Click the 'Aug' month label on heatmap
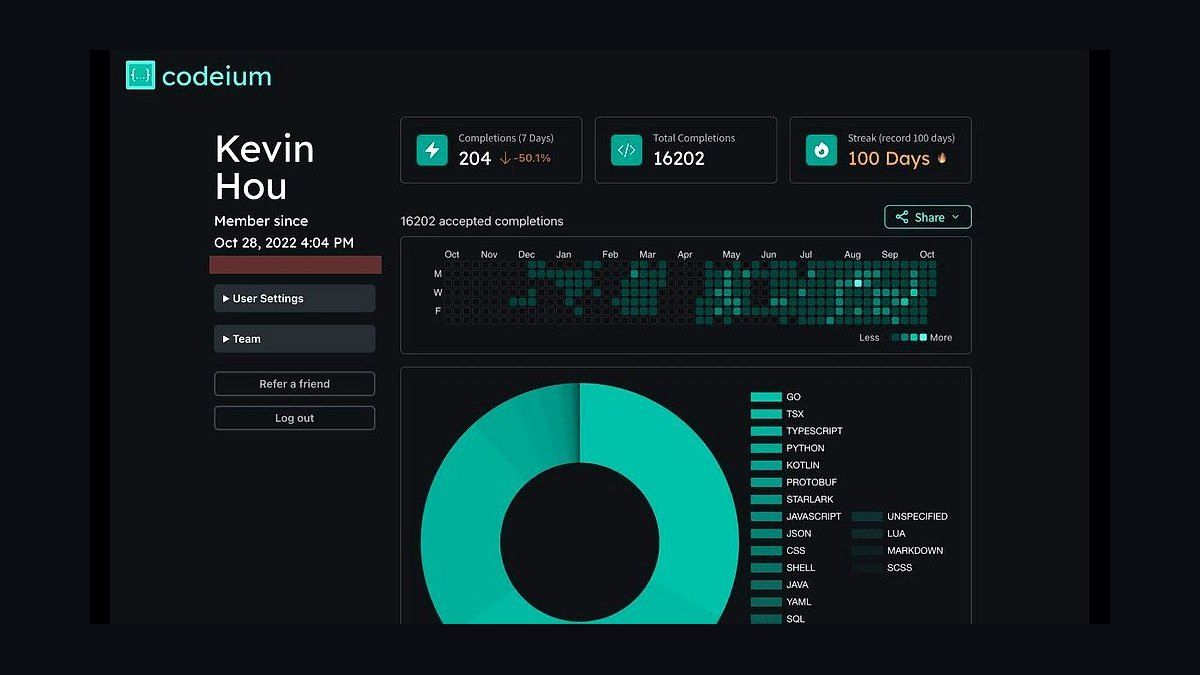Image resolution: width=1200 pixels, height=675 pixels. (852, 255)
